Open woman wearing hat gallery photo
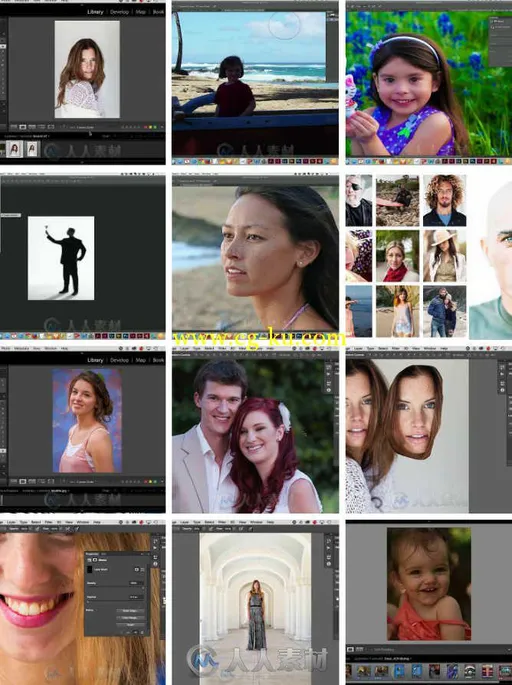This screenshot has width=512, height=685. 444,256
